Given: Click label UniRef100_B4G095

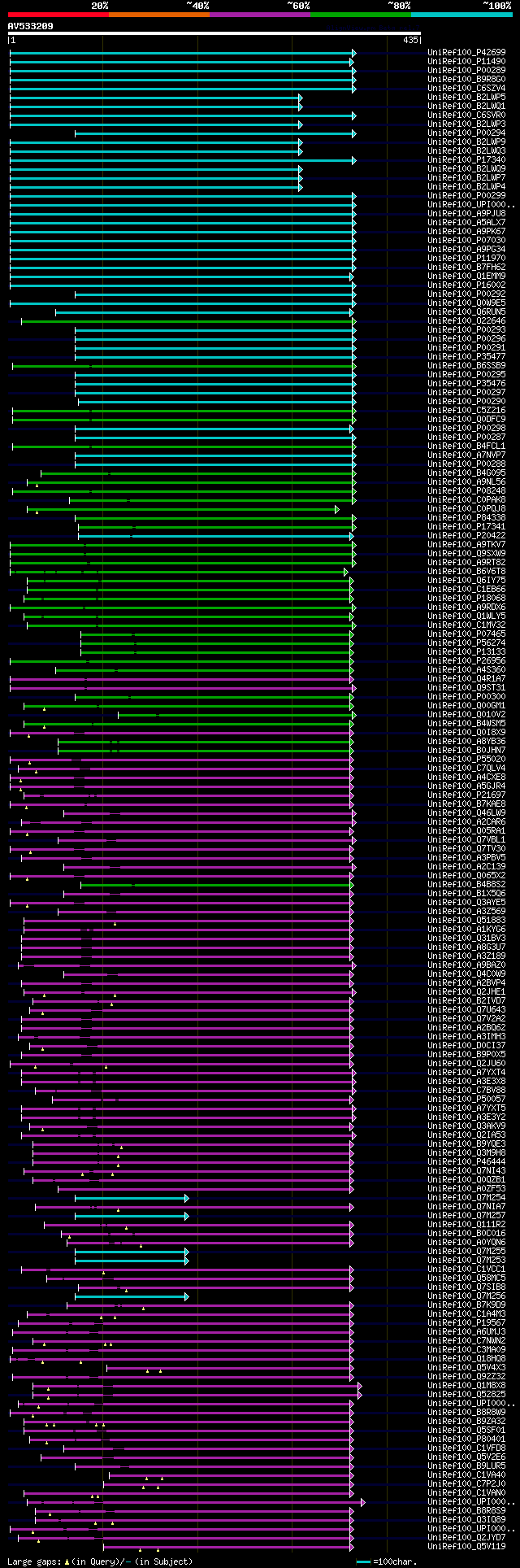Looking at the screenshot, I should pyautogui.click(x=466, y=473).
